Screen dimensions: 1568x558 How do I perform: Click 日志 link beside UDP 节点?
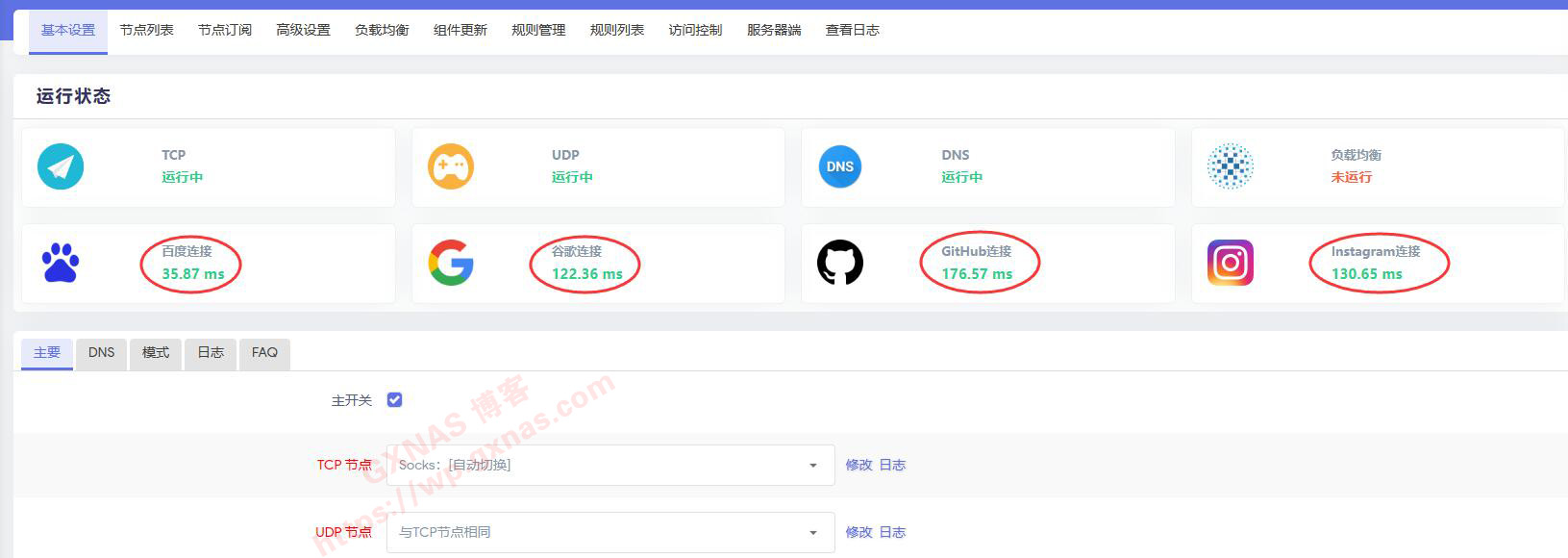click(x=892, y=533)
